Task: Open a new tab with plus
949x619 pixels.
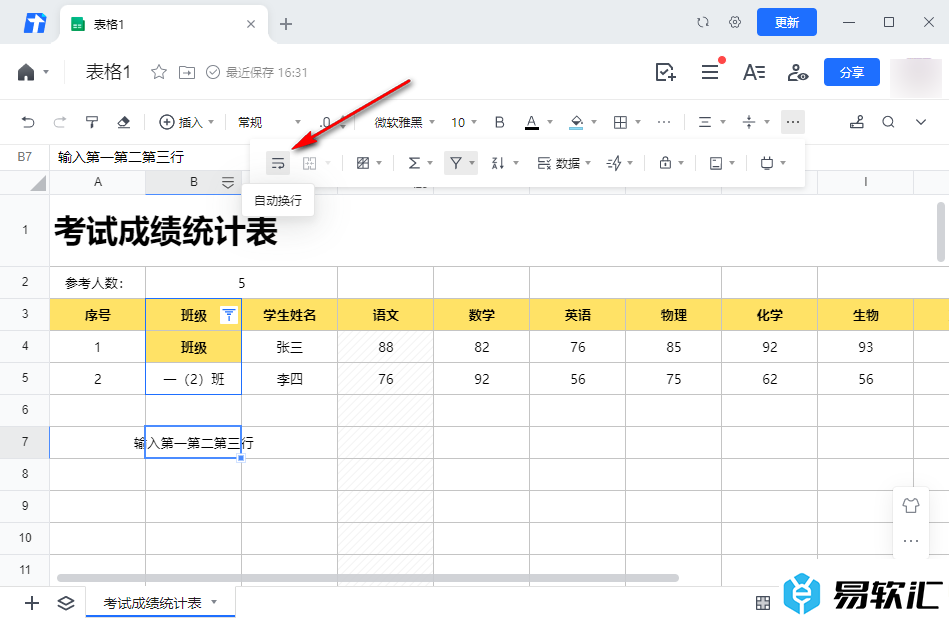Action: pos(286,24)
